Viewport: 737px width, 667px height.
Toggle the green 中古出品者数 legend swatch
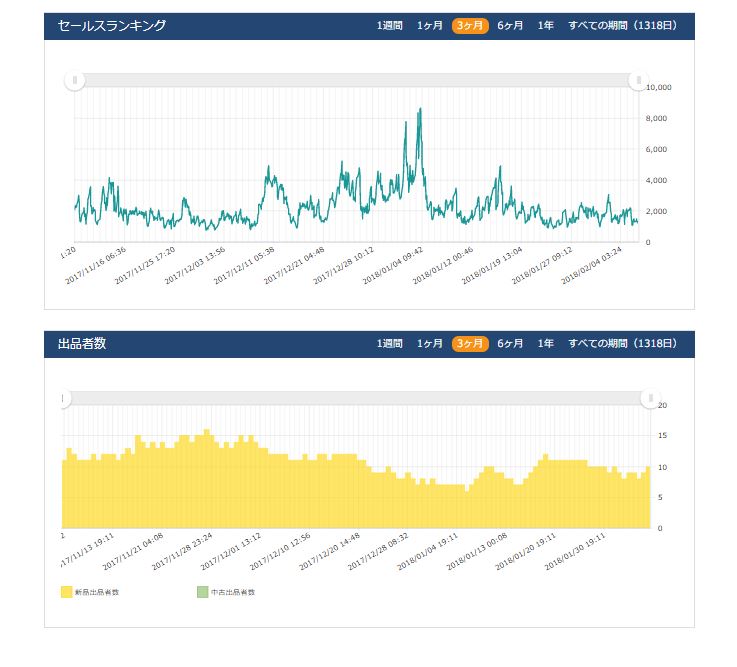(203, 592)
